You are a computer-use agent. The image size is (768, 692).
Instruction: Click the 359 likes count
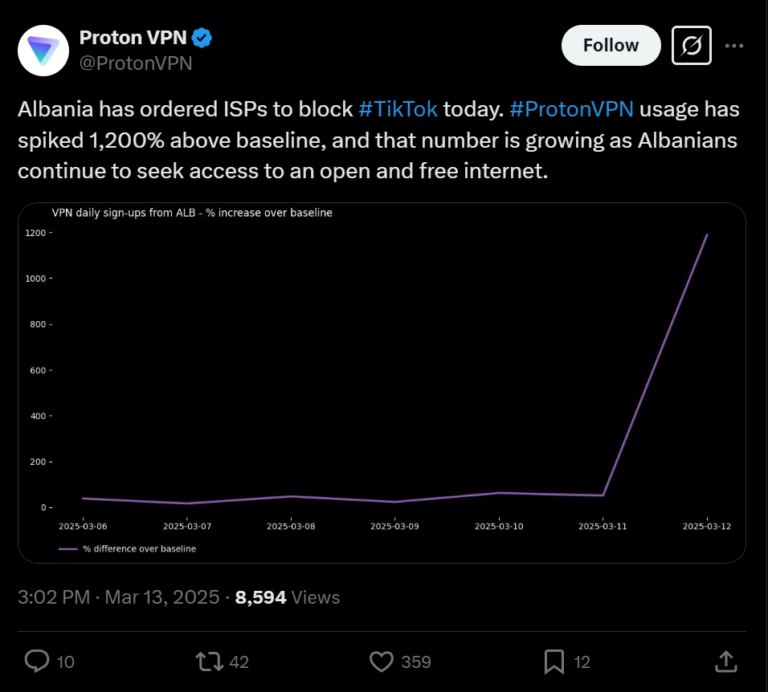tap(416, 662)
